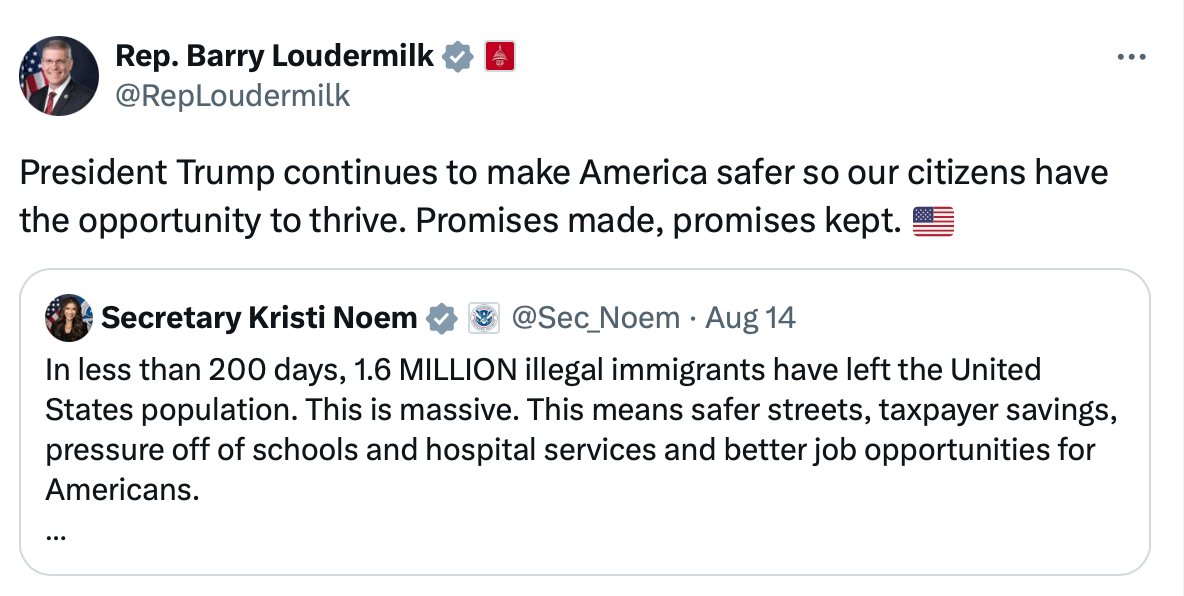Click Secretary Kristi Noem's avatar

[x=69, y=317]
